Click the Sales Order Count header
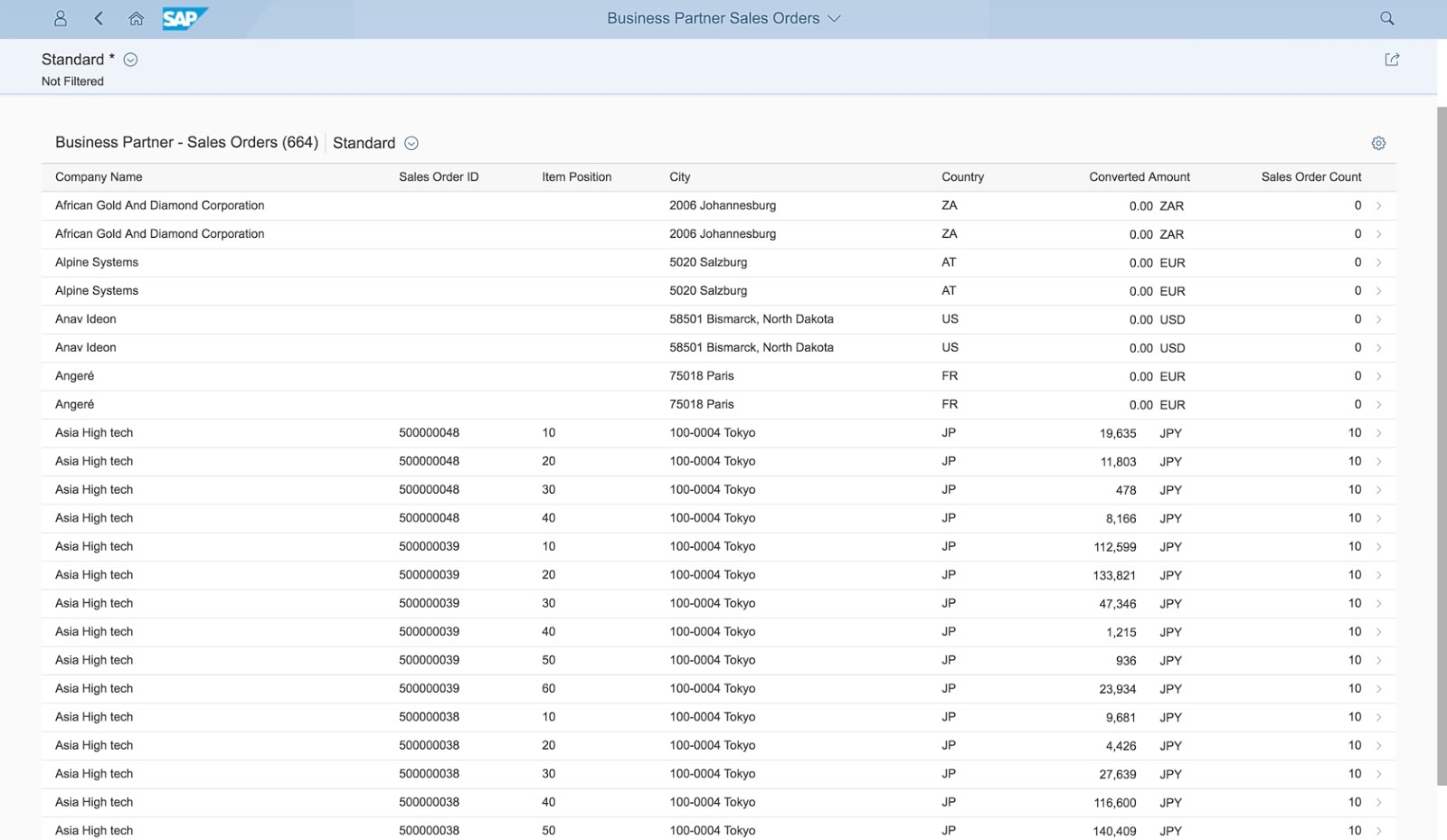This screenshot has height=840, width=1447. pos(1311,176)
